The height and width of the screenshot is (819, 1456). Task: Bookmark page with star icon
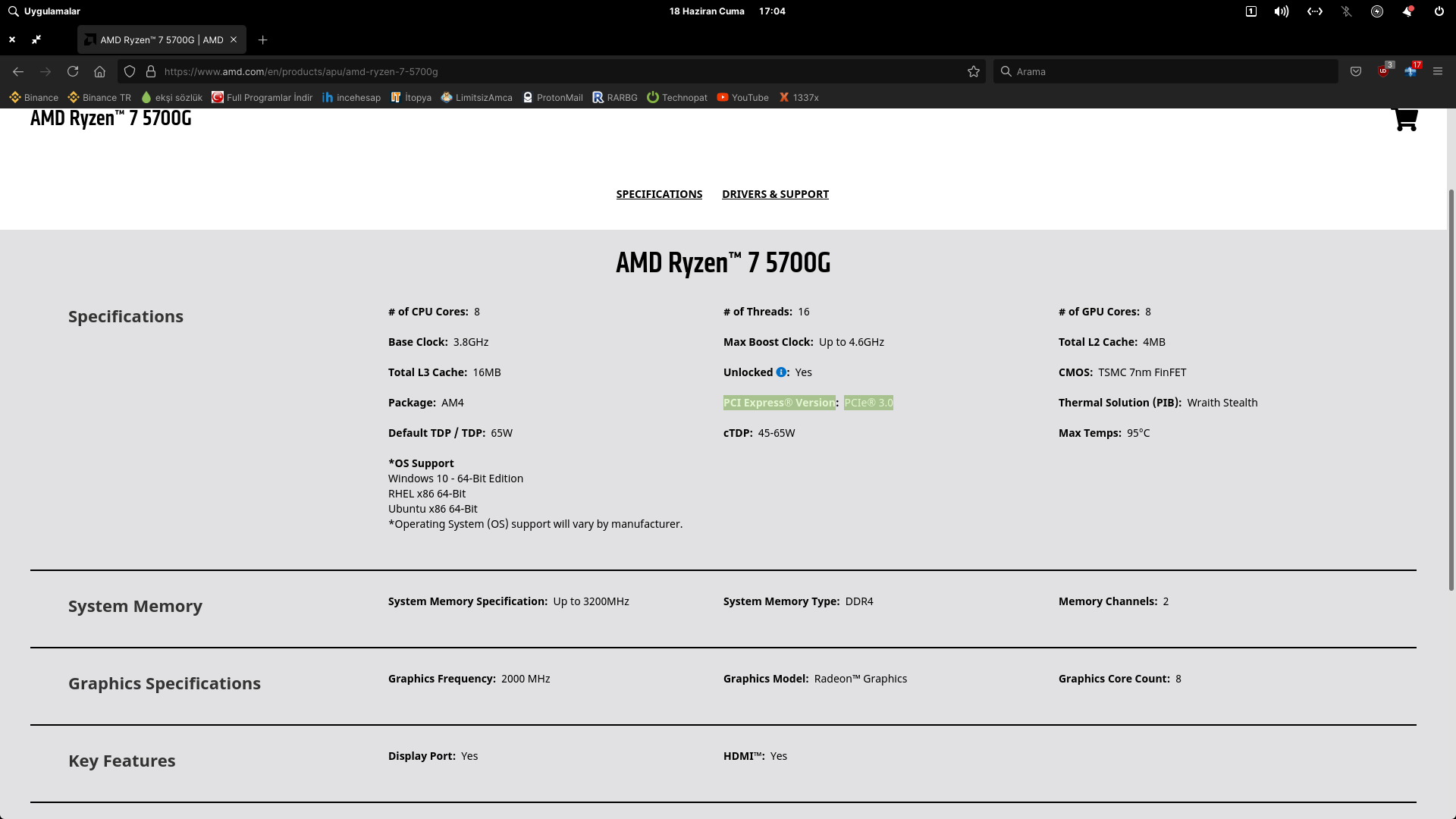click(x=974, y=71)
